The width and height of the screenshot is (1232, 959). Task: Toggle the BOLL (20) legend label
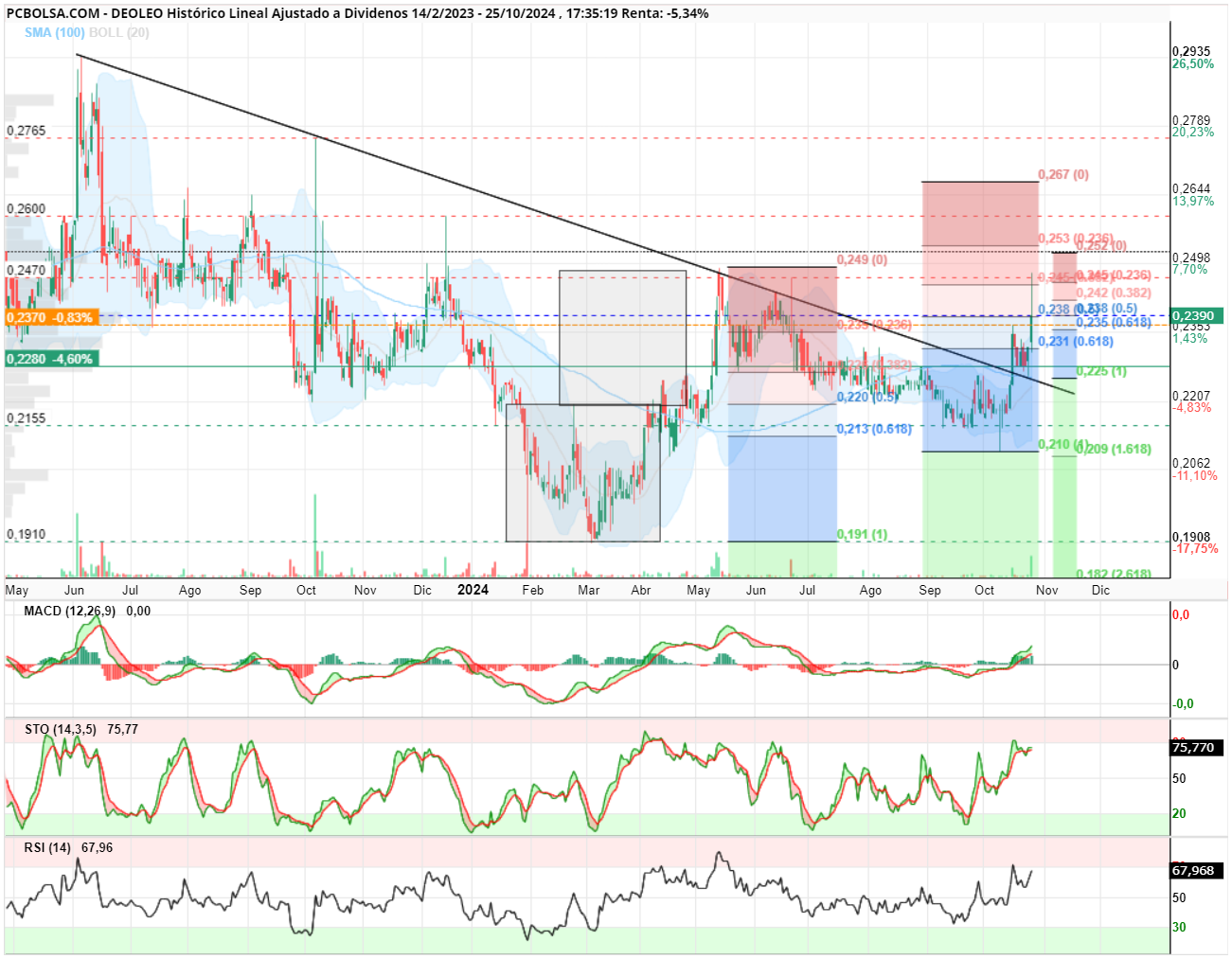click(118, 32)
